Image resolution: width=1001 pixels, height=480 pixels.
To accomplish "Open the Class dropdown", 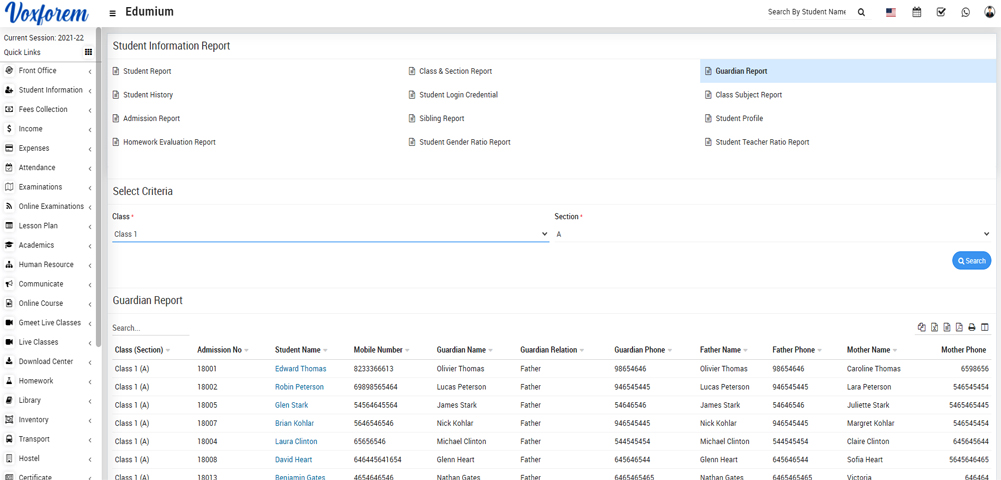I will [x=330, y=234].
